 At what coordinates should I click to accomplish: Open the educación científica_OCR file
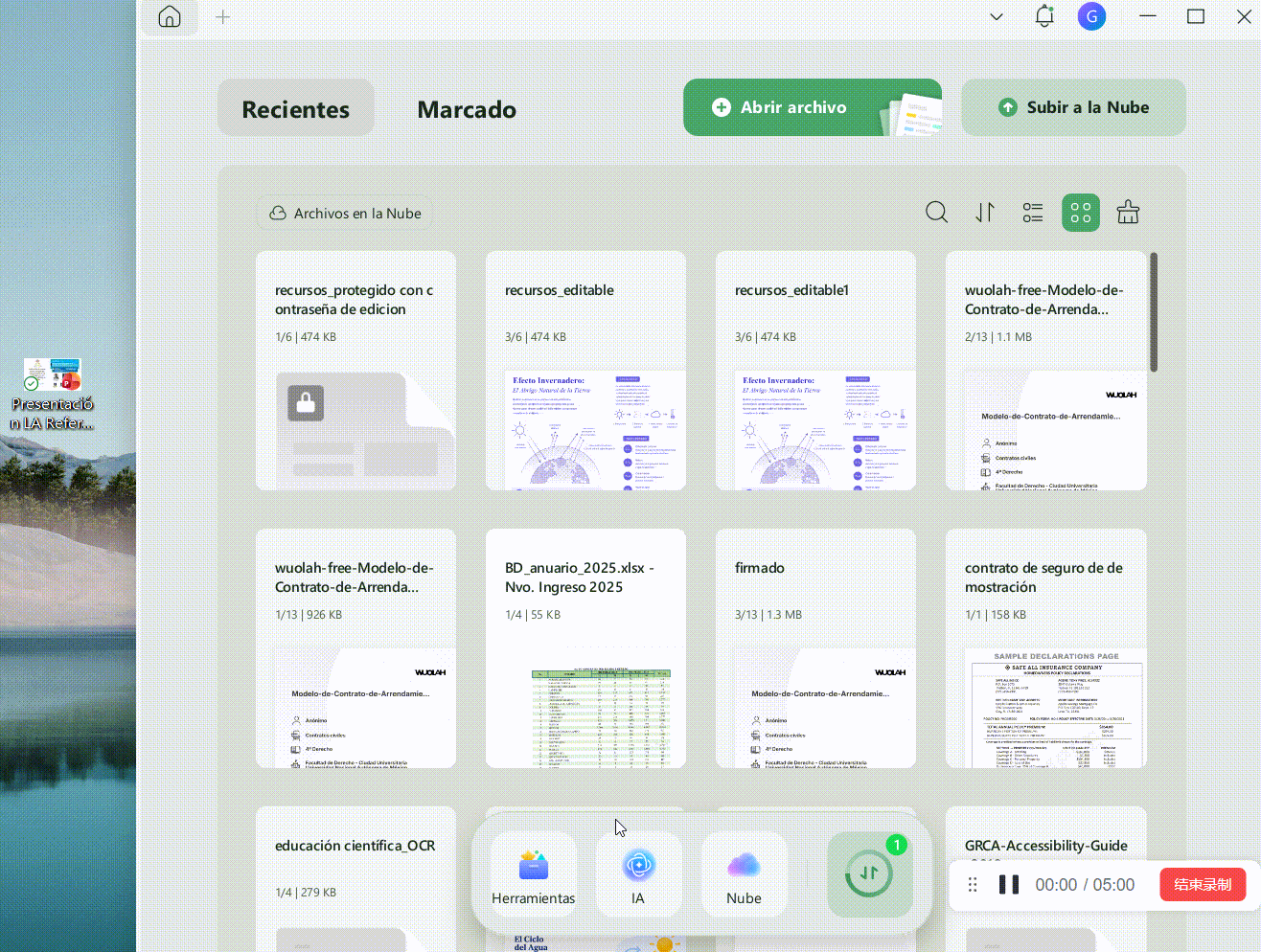(356, 879)
